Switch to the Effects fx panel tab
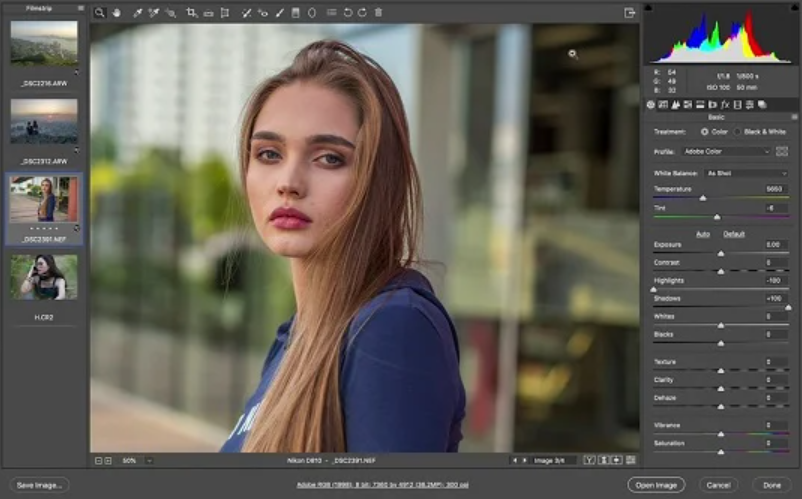The image size is (802, 499). (x=725, y=105)
